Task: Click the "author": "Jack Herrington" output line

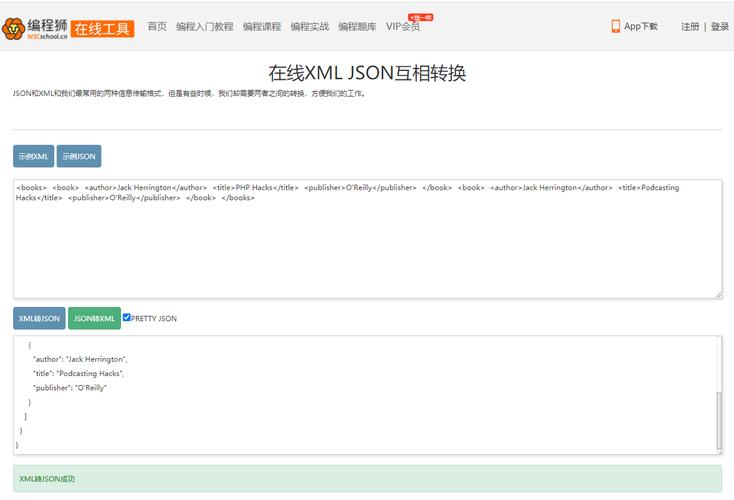Action: pos(80,359)
